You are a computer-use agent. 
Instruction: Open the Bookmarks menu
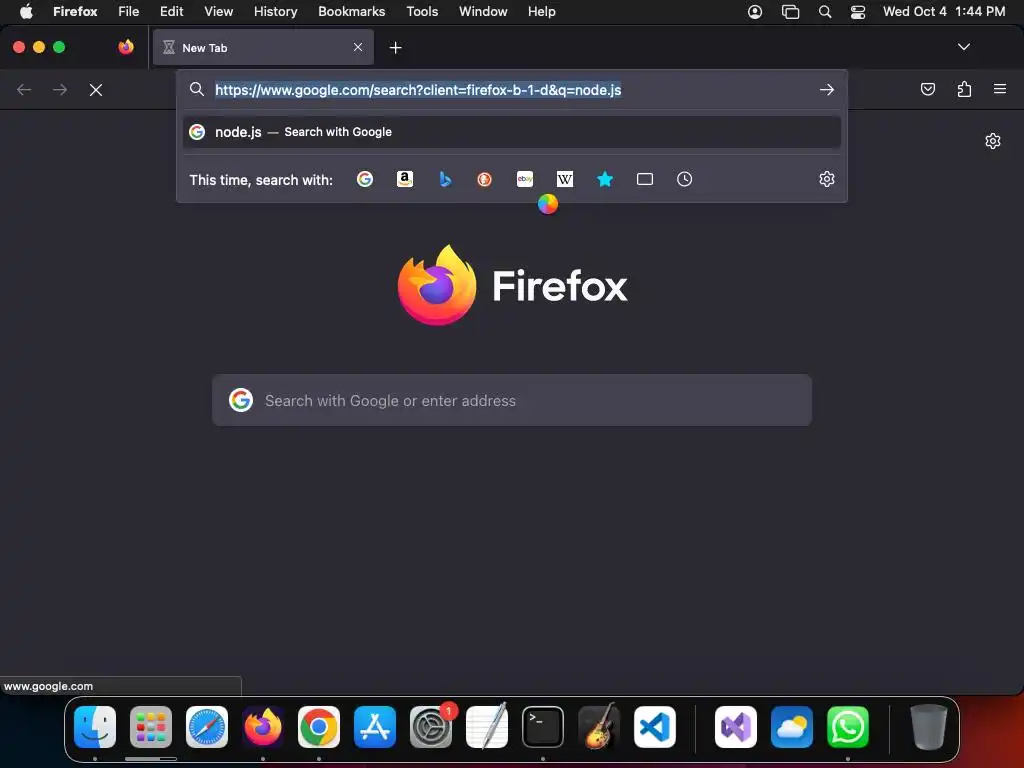pyautogui.click(x=351, y=12)
